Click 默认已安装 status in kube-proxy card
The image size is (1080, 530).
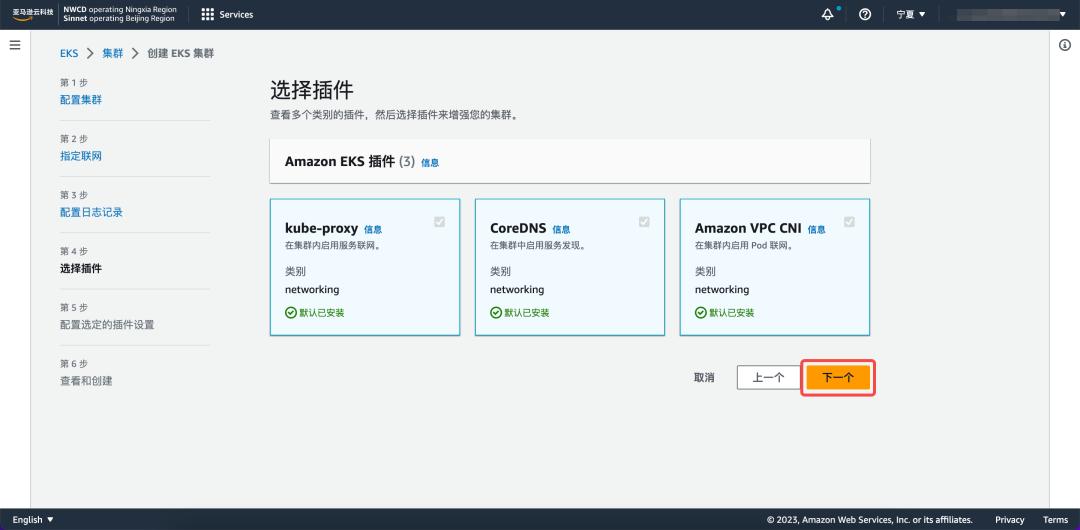315,313
